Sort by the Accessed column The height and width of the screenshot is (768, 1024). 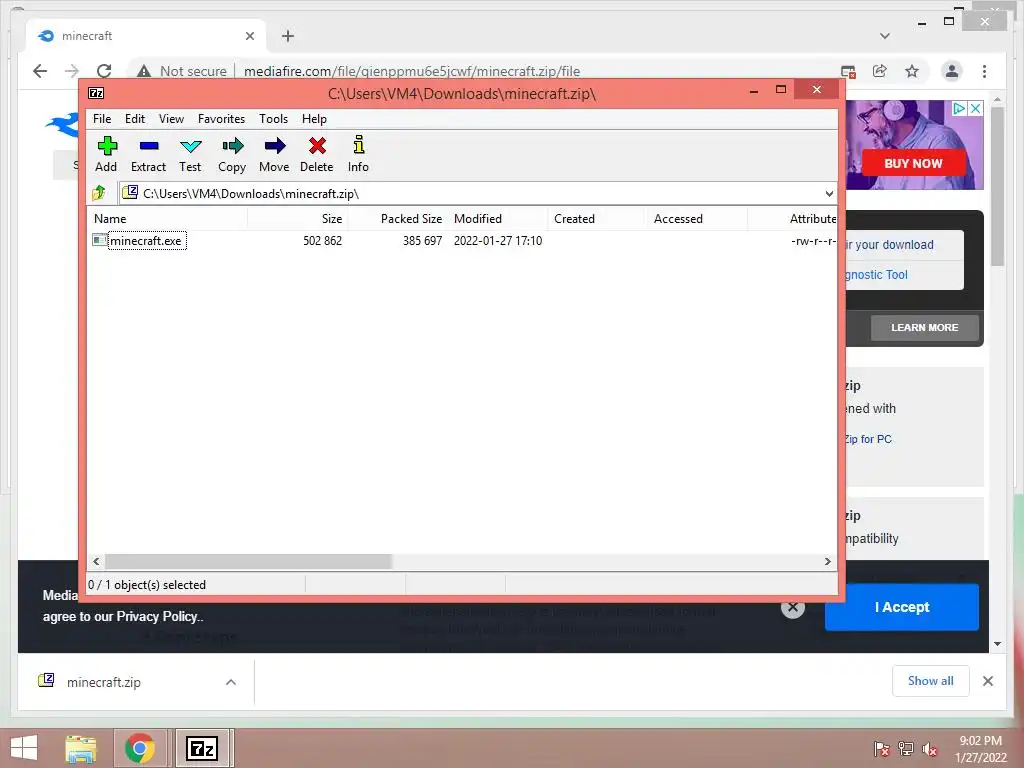click(x=697, y=219)
